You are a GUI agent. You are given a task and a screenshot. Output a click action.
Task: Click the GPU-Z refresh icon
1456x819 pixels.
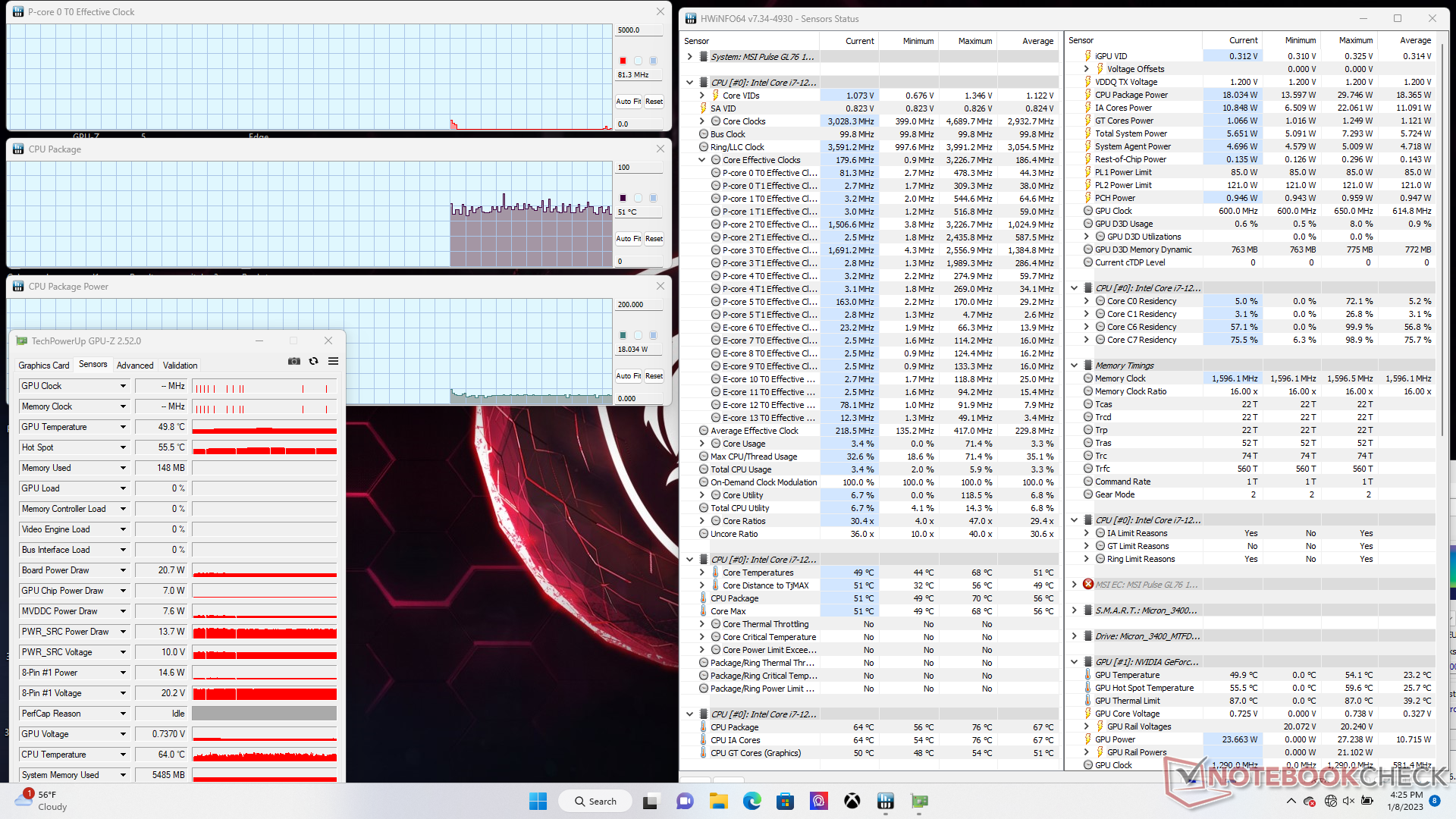coord(313,362)
